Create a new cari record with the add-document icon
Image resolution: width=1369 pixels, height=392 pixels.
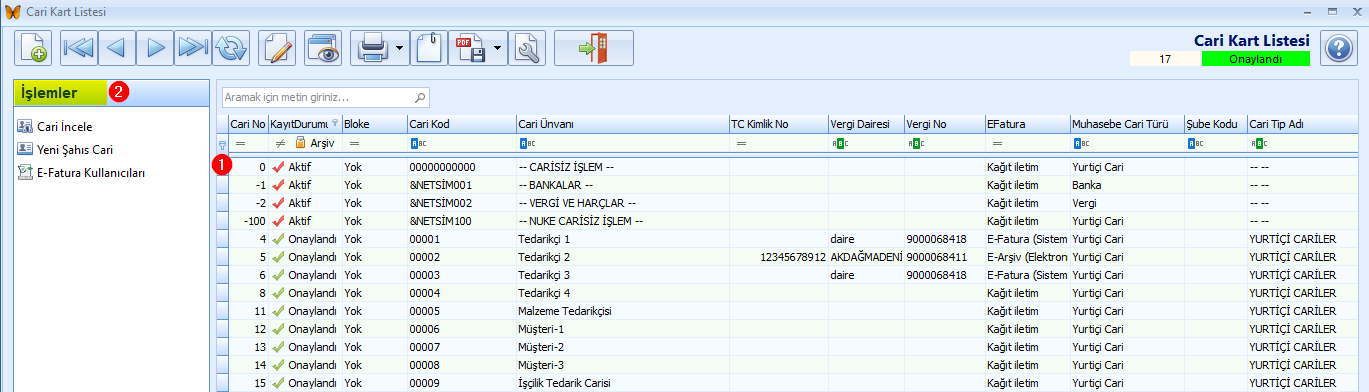click(x=33, y=47)
